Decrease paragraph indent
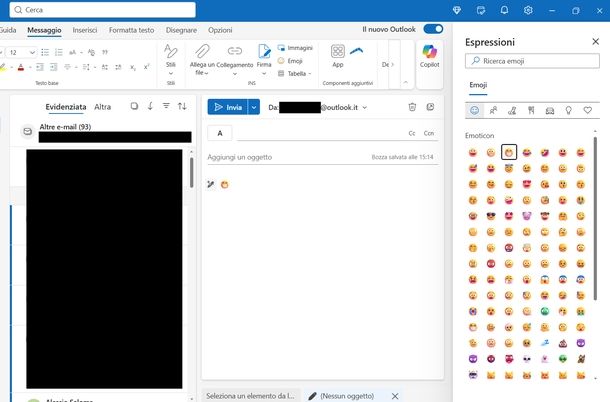 40,67
